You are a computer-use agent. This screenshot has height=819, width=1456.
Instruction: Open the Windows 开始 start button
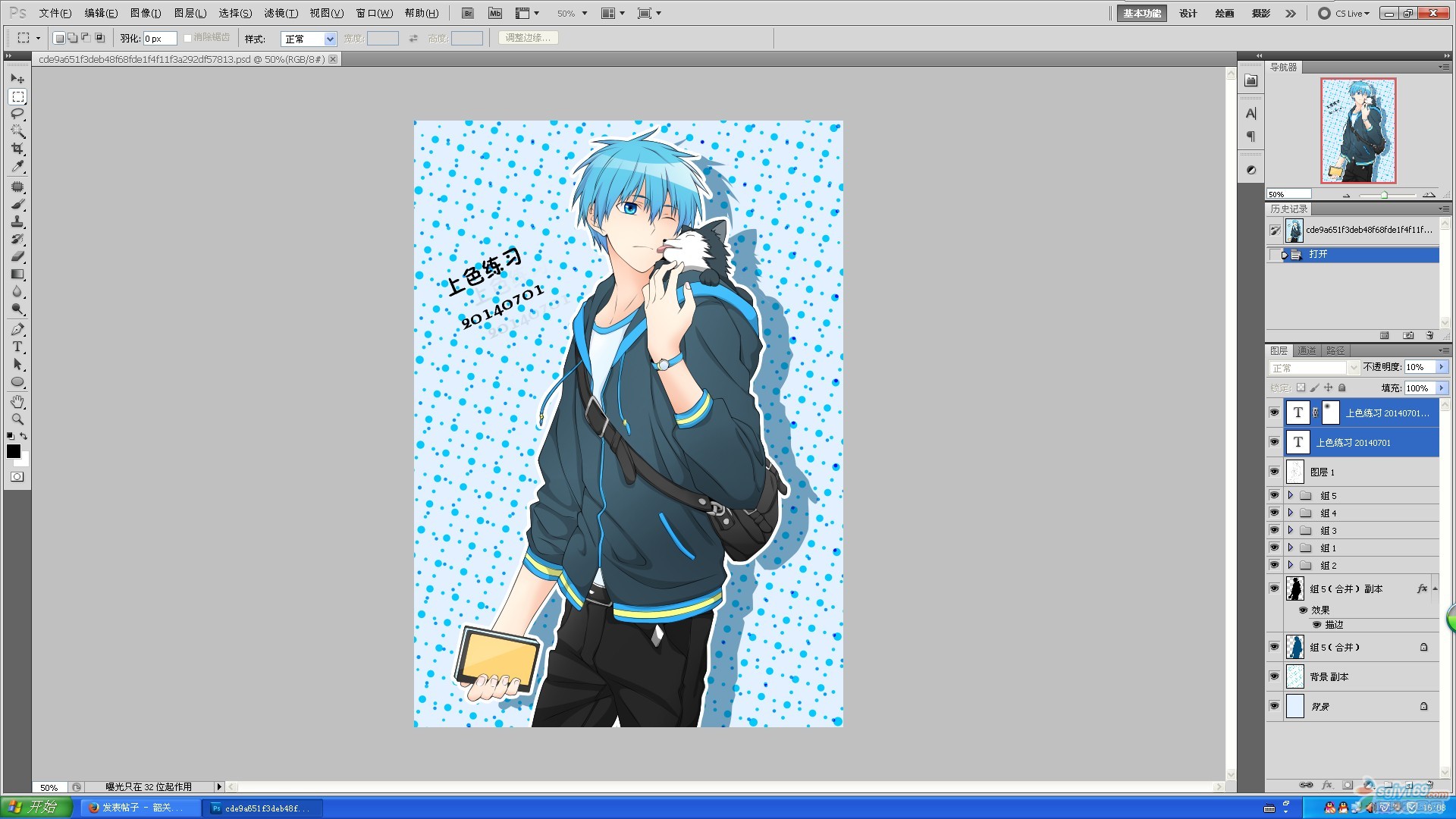[36, 808]
